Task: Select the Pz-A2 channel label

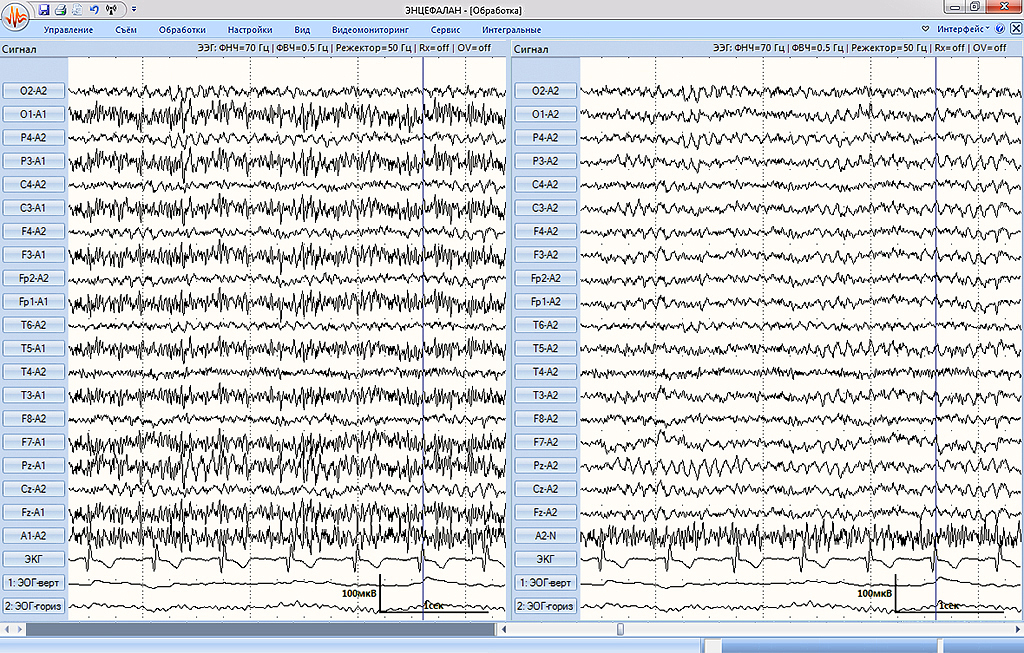Action: point(545,466)
